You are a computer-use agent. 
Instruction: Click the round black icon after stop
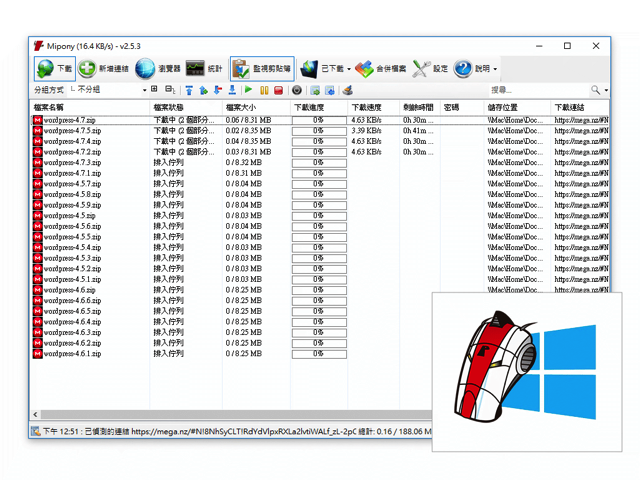click(297, 90)
